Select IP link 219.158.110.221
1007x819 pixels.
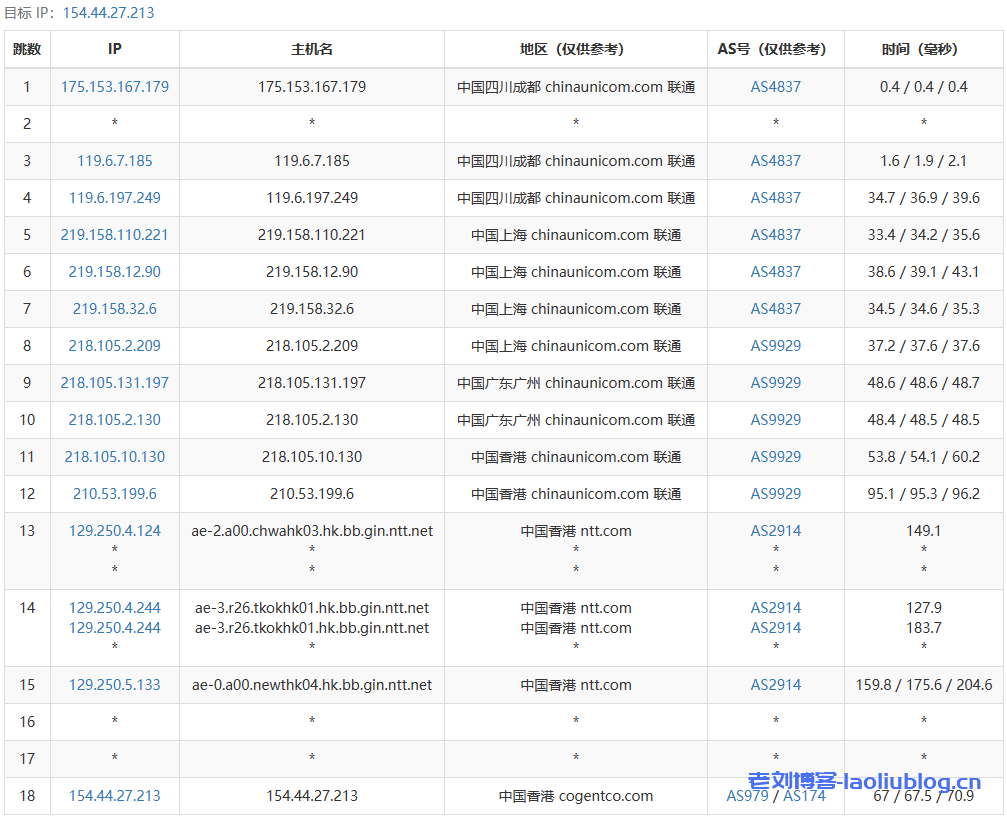coord(114,235)
